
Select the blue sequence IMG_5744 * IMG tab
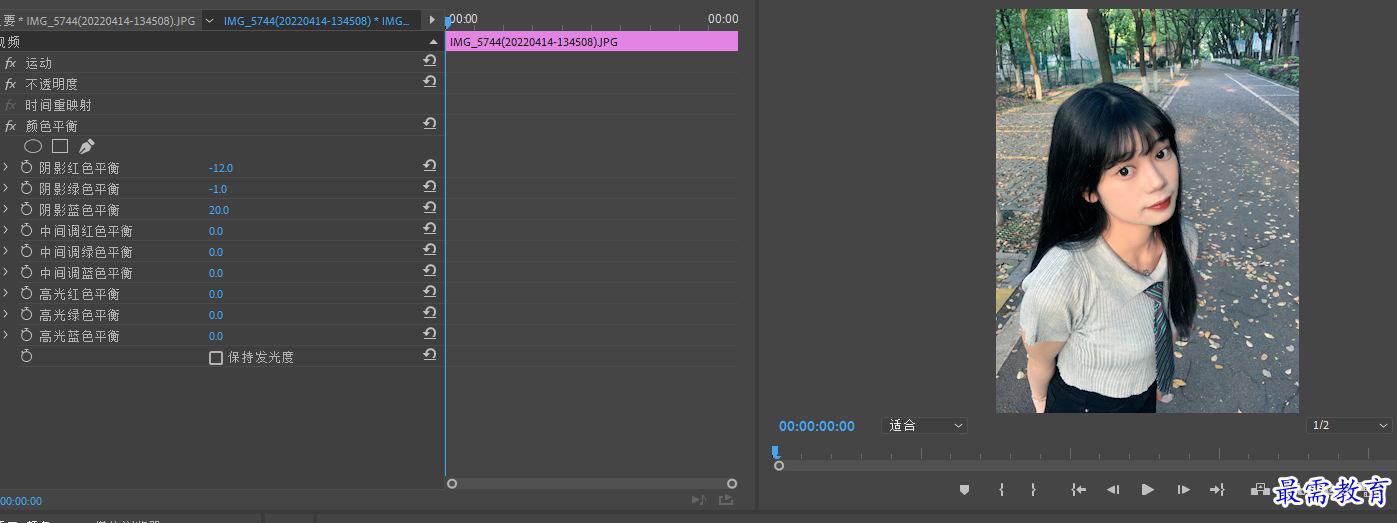pyautogui.click(x=316, y=20)
